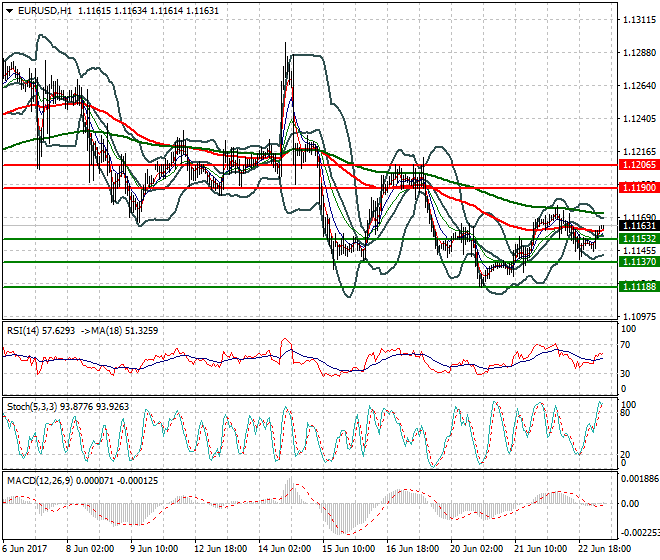Click the 0.00 level on MACD scale
This screenshot has height=560, width=660.
click(x=630, y=504)
